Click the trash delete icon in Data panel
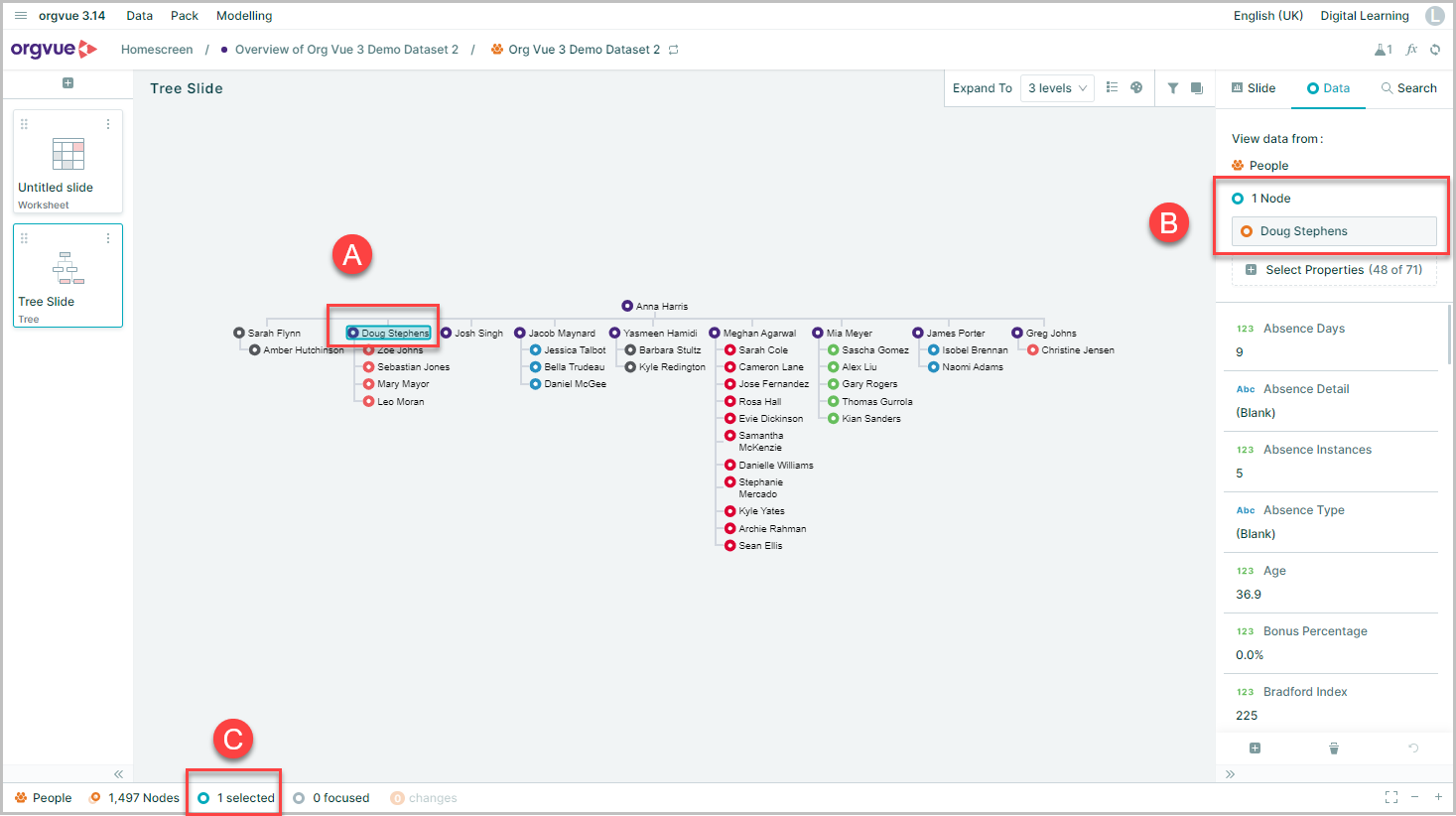 click(1334, 748)
